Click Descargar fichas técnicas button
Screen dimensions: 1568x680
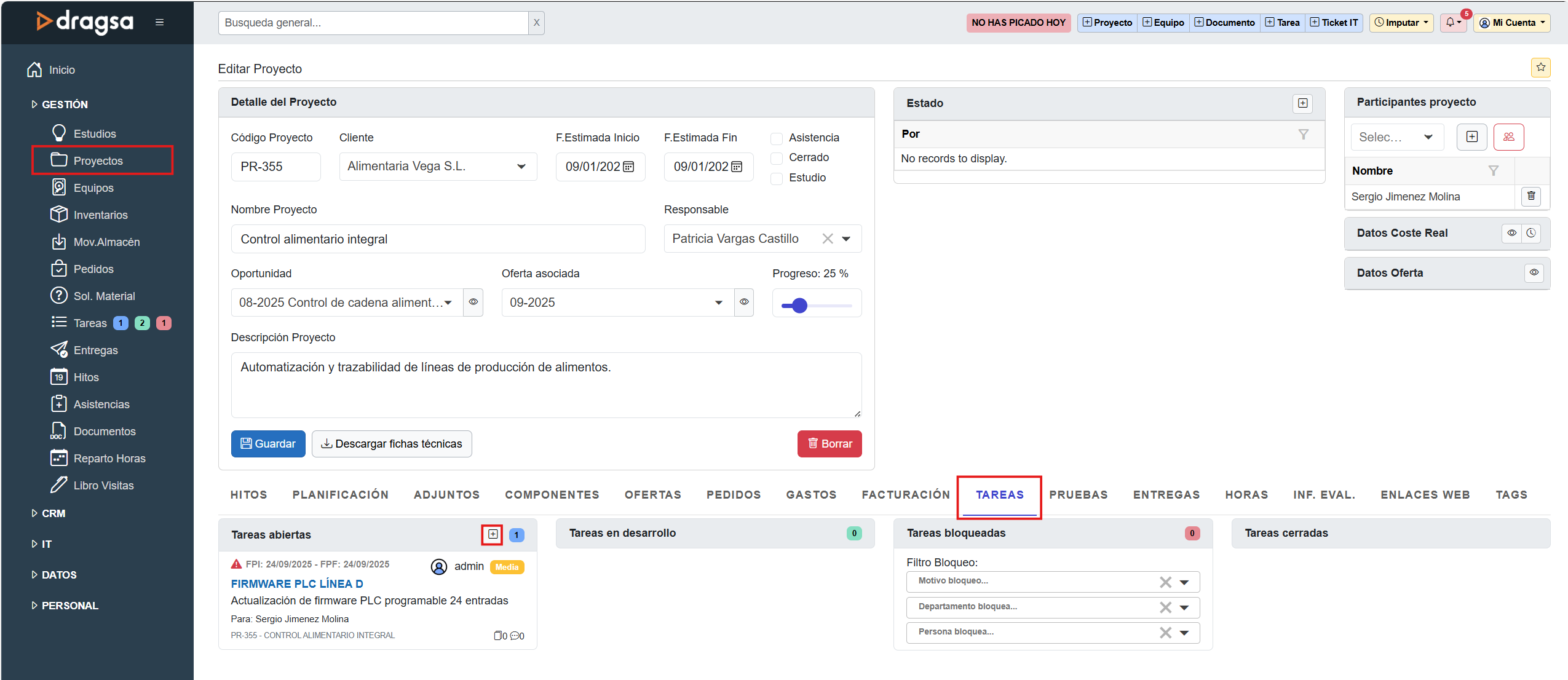click(392, 444)
